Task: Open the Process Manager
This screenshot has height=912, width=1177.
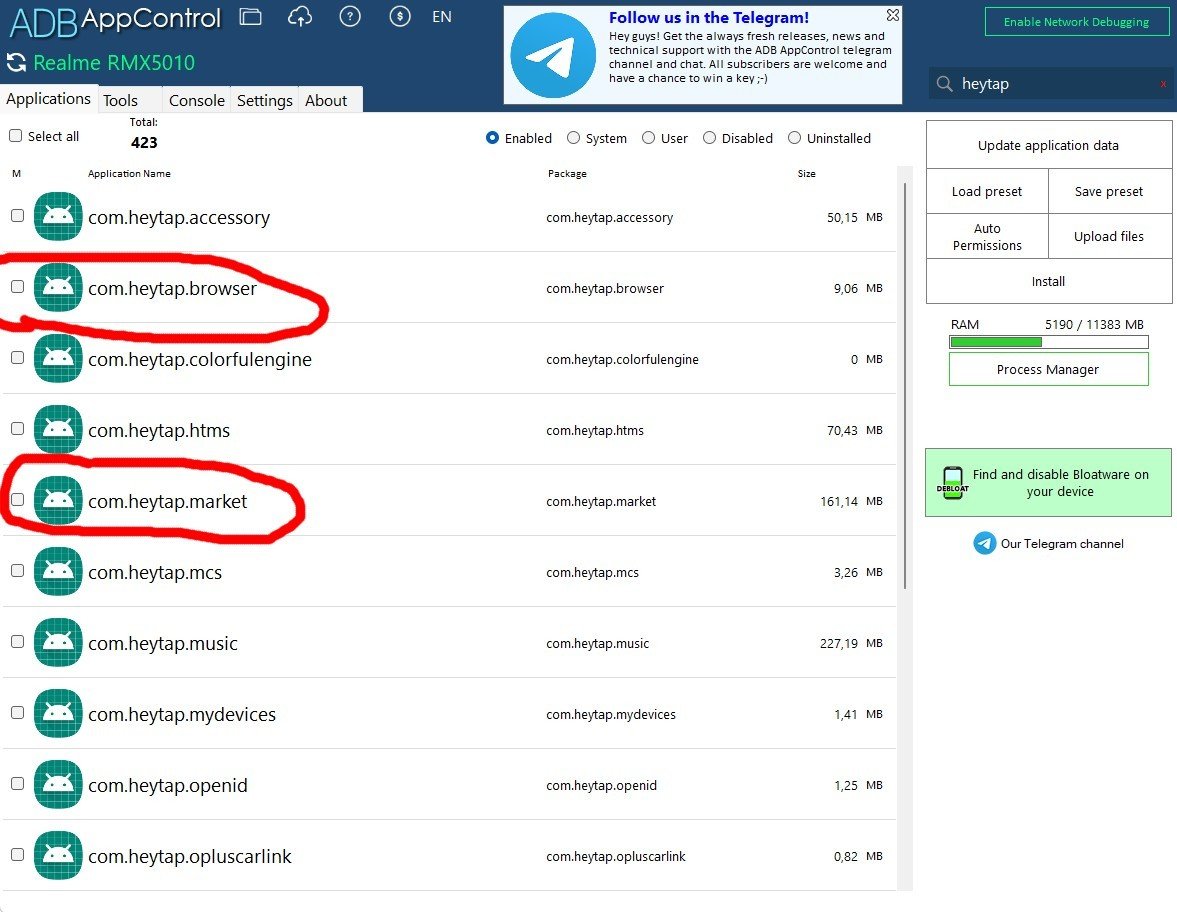Action: click(1048, 369)
